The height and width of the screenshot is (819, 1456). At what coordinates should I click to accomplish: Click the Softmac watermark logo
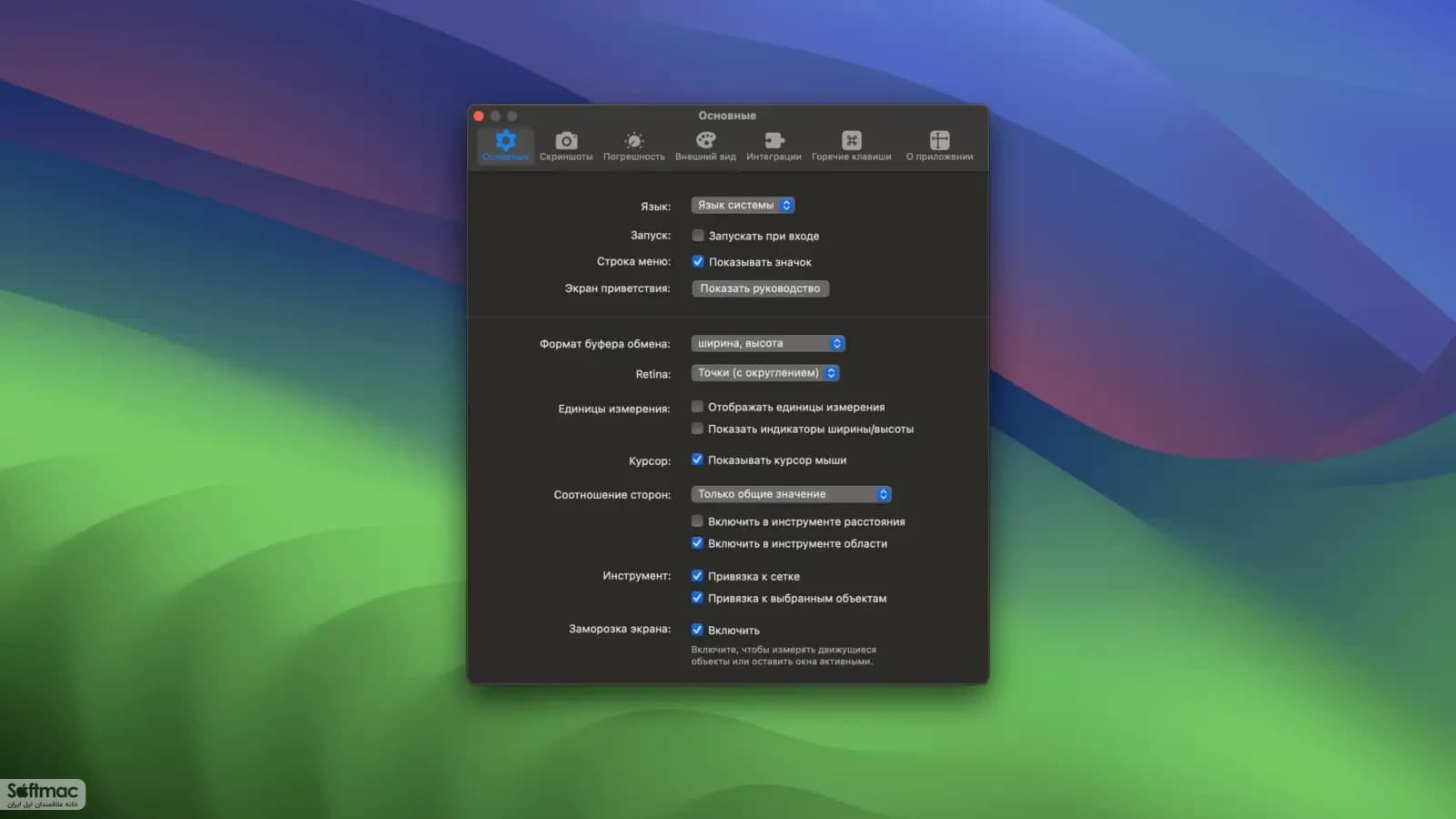(43, 794)
